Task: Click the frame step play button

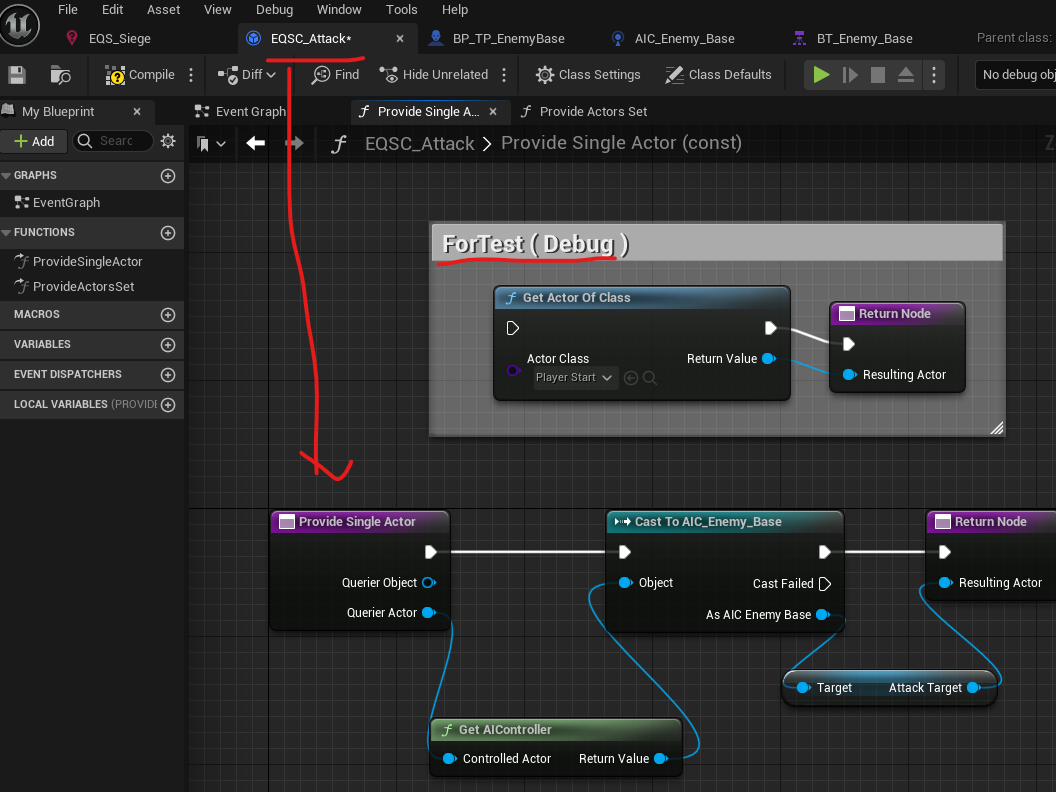Action: (x=850, y=75)
